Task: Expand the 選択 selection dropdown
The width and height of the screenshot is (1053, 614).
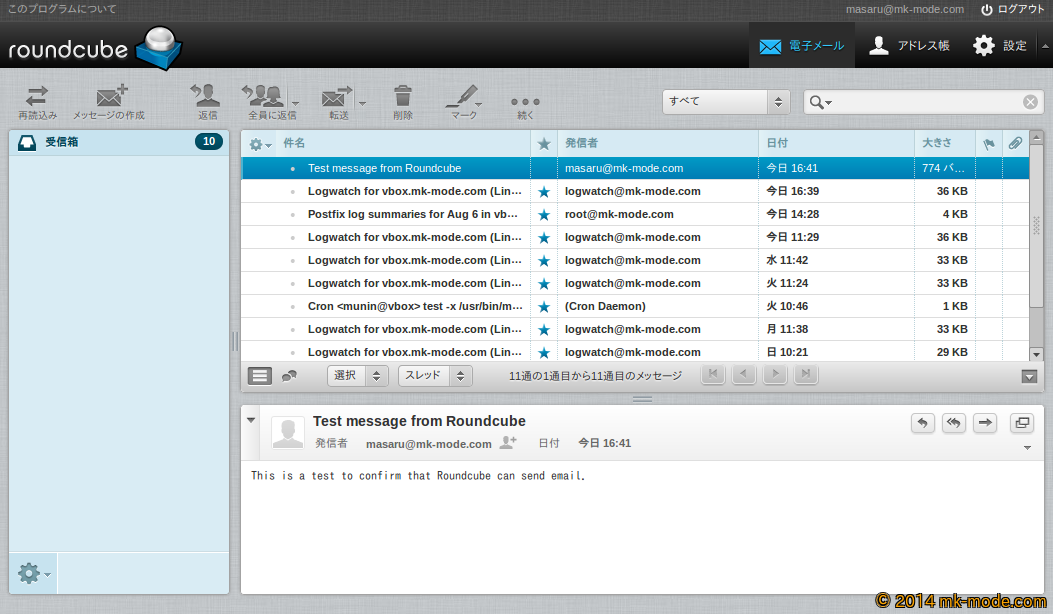Action: coord(357,376)
